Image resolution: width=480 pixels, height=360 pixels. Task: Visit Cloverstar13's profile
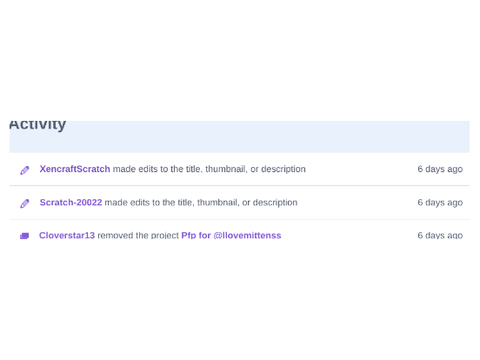[67, 235]
